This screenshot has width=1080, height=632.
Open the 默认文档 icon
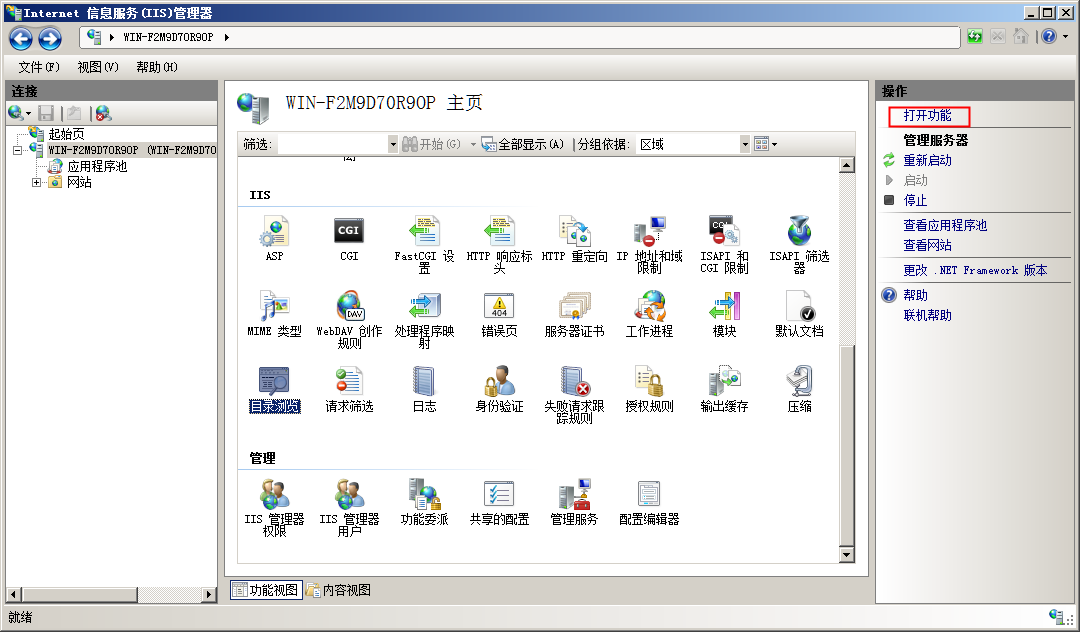click(x=799, y=307)
